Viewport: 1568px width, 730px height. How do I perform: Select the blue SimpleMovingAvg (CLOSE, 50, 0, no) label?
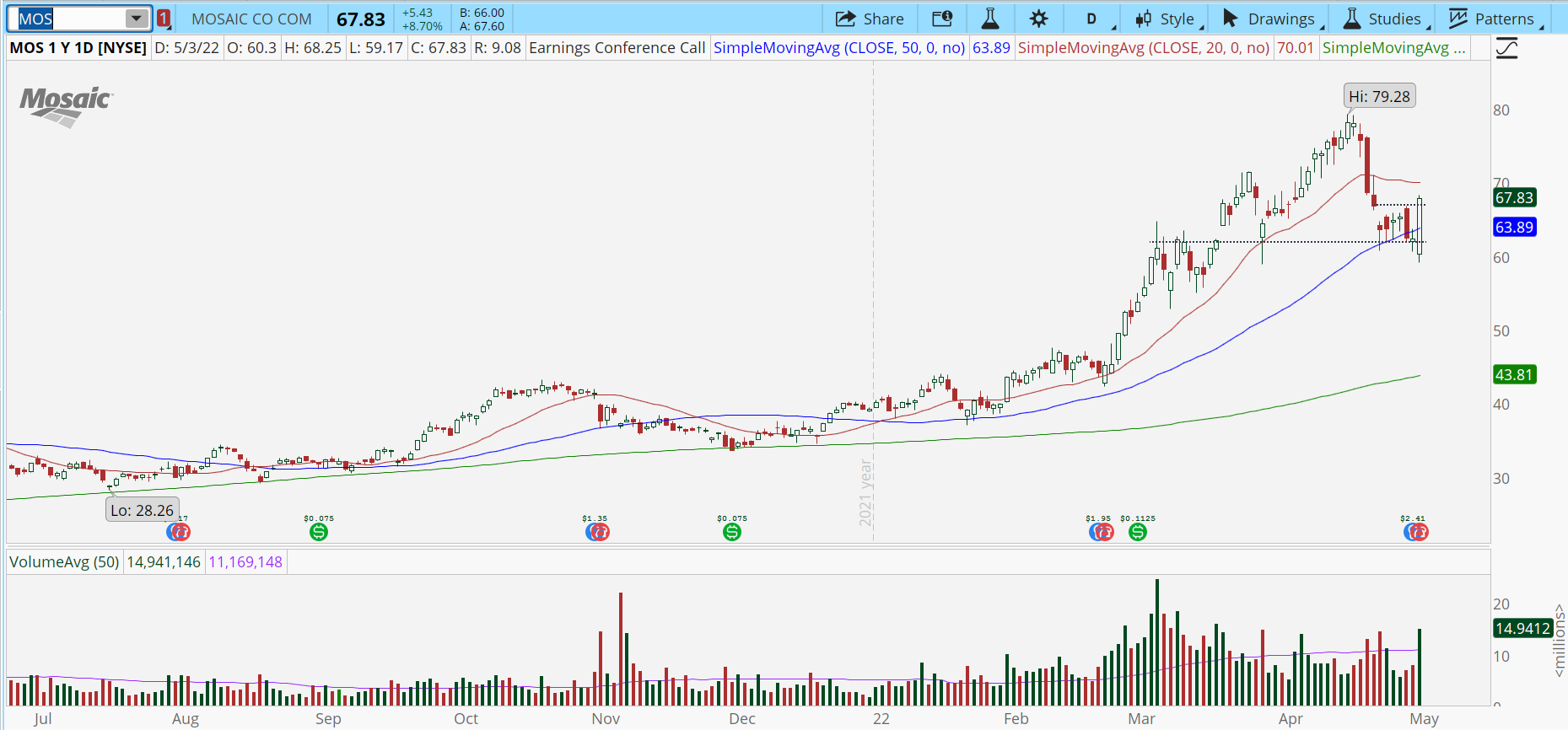tap(839, 48)
